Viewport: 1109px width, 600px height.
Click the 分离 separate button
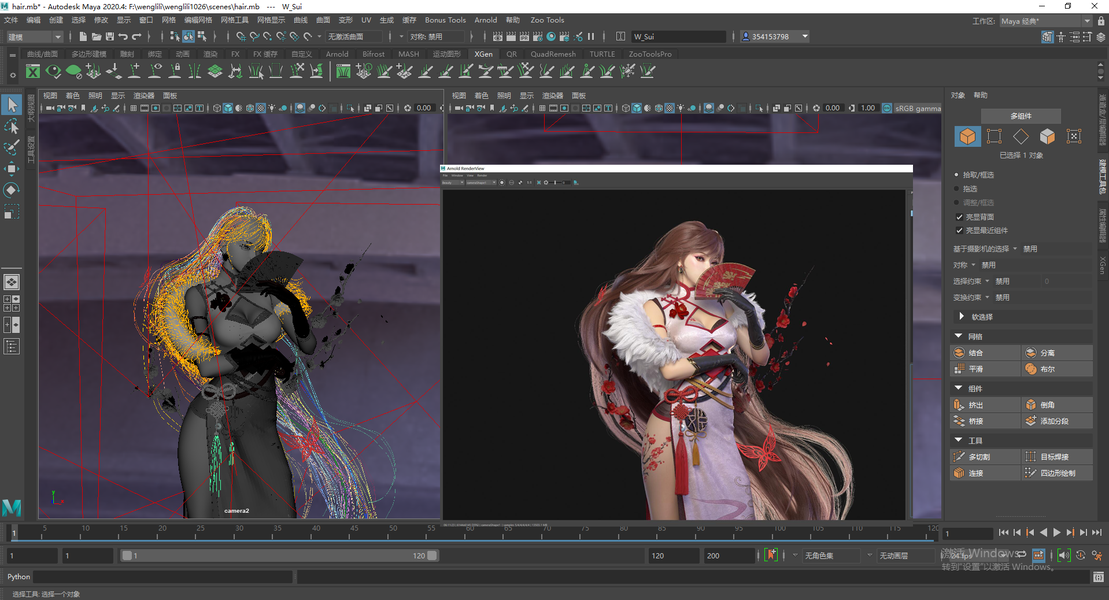(1057, 352)
